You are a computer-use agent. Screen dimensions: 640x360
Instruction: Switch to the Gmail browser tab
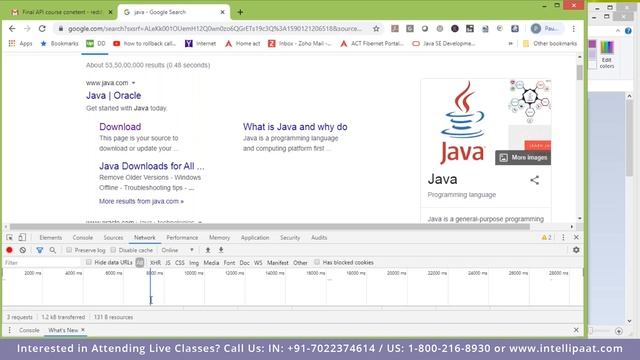[x=61, y=12]
